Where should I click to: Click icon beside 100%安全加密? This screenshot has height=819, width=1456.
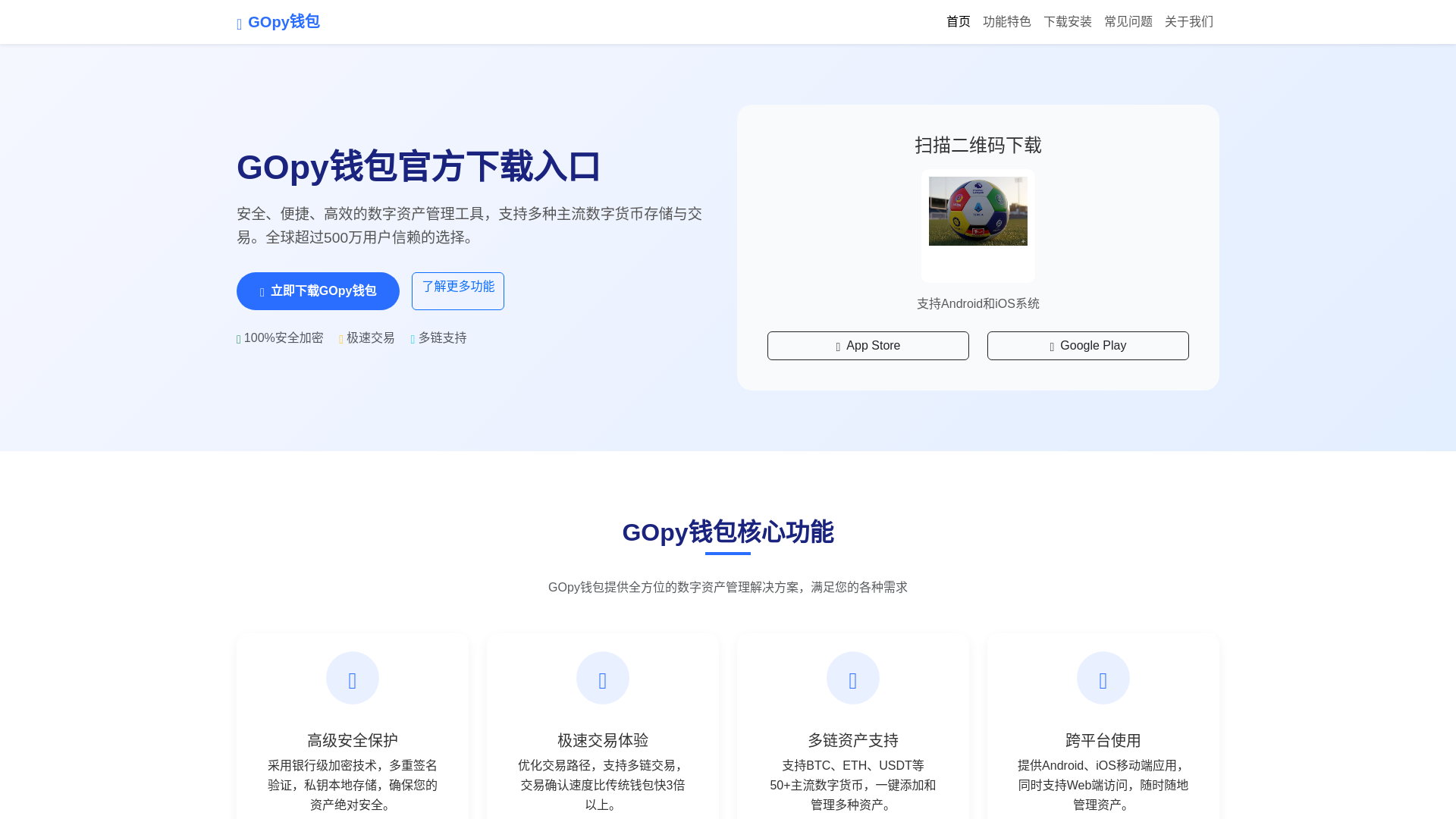click(x=239, y=339)
